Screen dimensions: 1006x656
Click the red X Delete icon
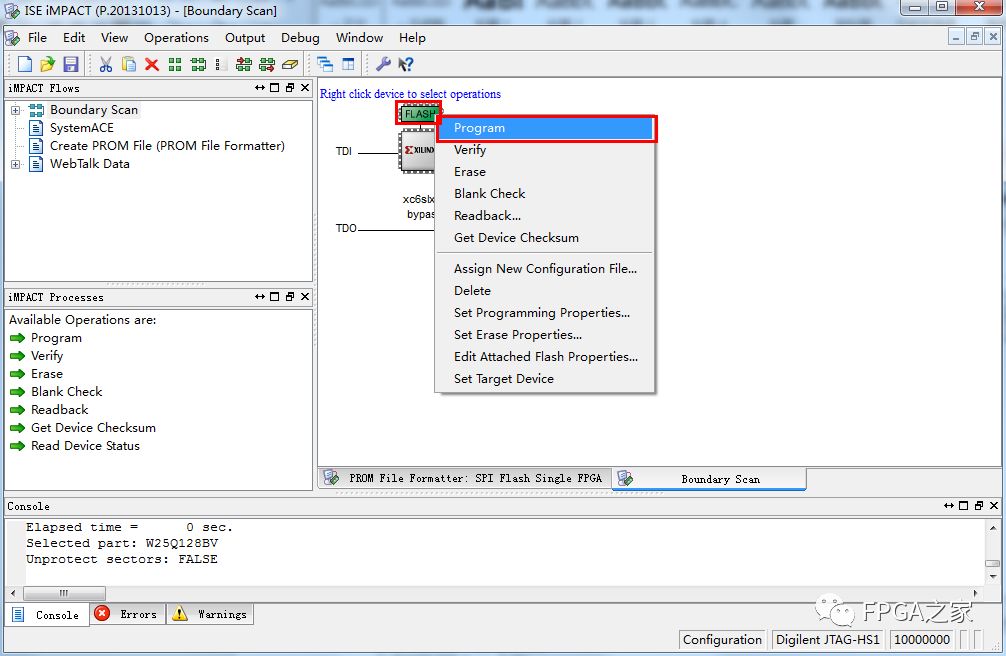[152, 64]
